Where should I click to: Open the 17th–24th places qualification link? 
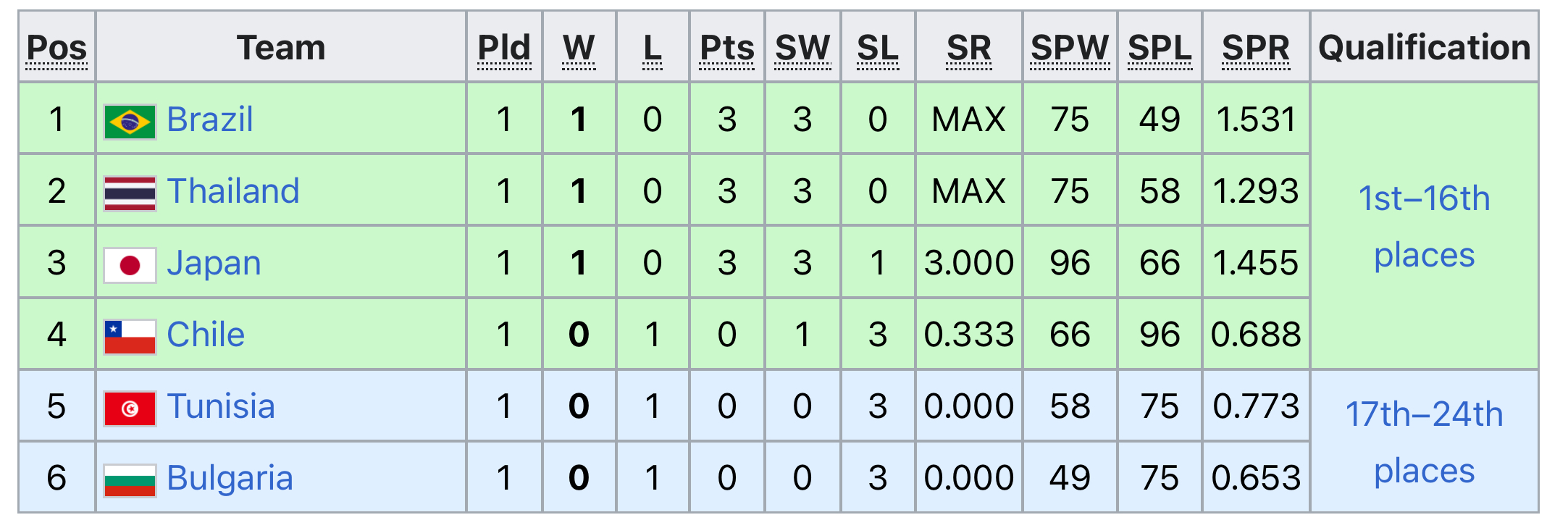click(1424, 443)
